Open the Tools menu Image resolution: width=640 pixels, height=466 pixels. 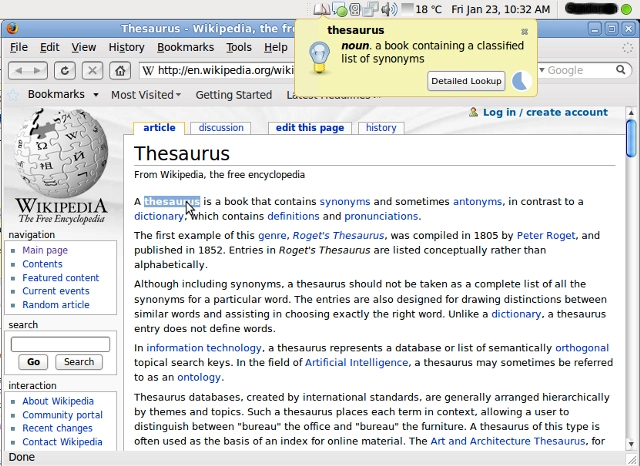[x=239, y=47]
